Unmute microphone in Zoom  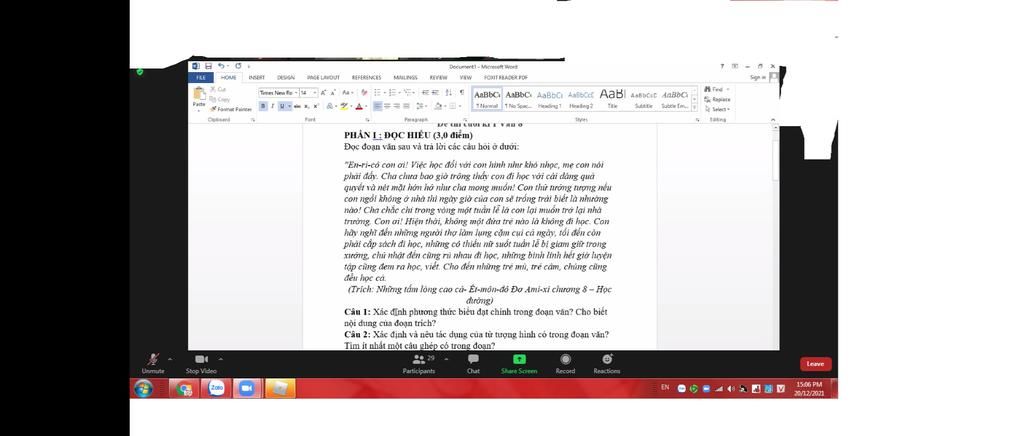[153, 364]
